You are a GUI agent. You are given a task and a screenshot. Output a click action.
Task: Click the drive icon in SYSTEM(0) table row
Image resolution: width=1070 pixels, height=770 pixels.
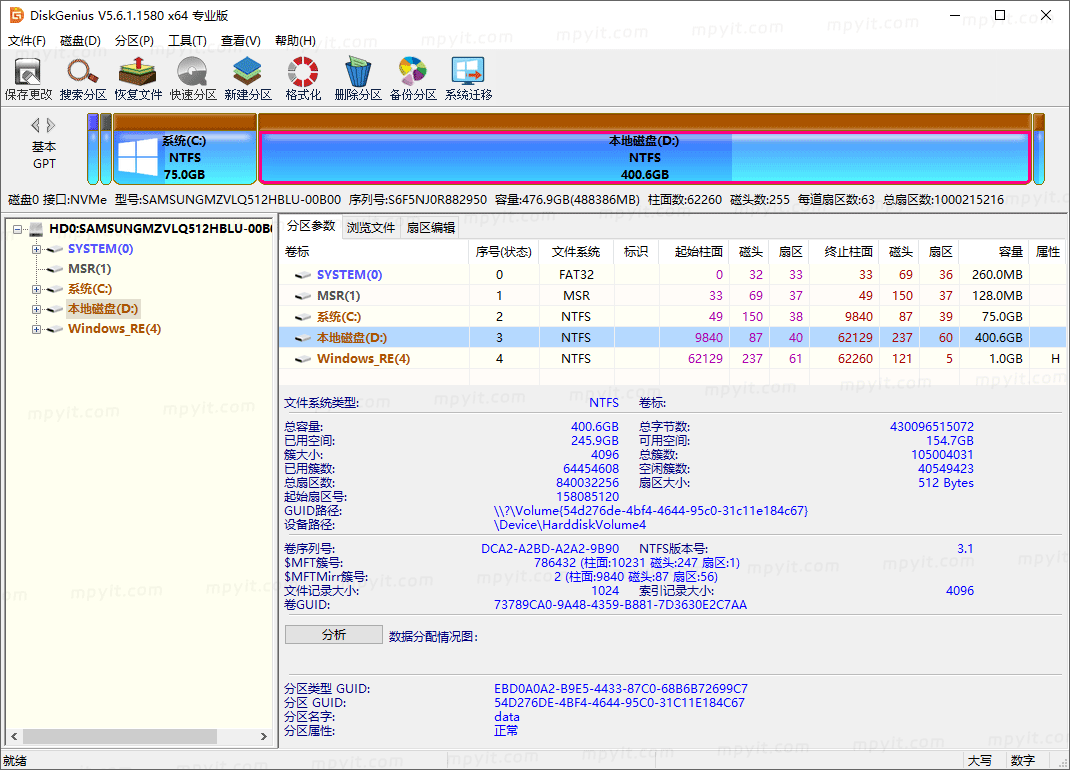(302, 275)
